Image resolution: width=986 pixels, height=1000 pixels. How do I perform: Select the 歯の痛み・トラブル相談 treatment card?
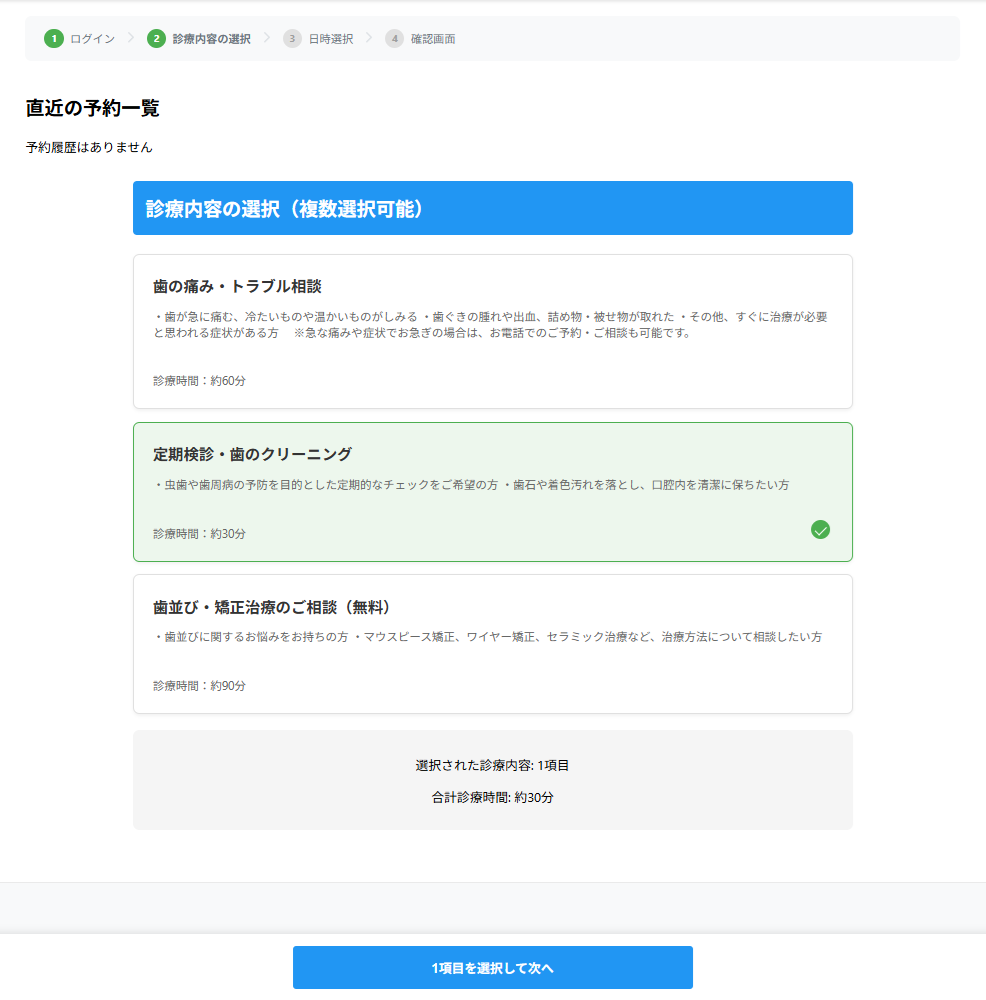[492, 331]
